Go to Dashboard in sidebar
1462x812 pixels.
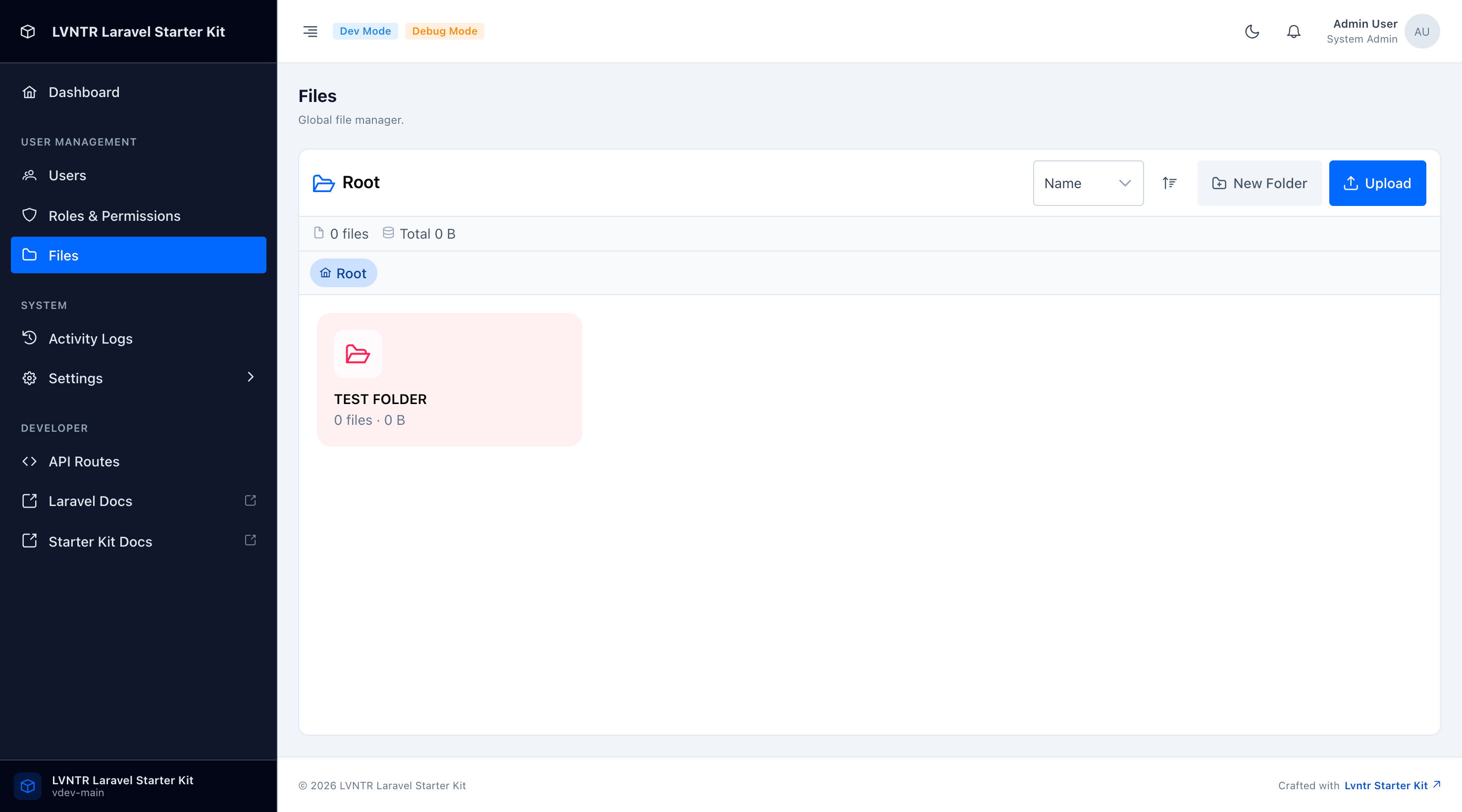point(83,92)
